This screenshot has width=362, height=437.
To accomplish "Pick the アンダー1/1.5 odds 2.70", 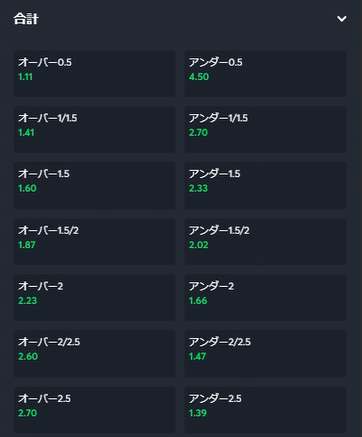I will pos(265,129).
